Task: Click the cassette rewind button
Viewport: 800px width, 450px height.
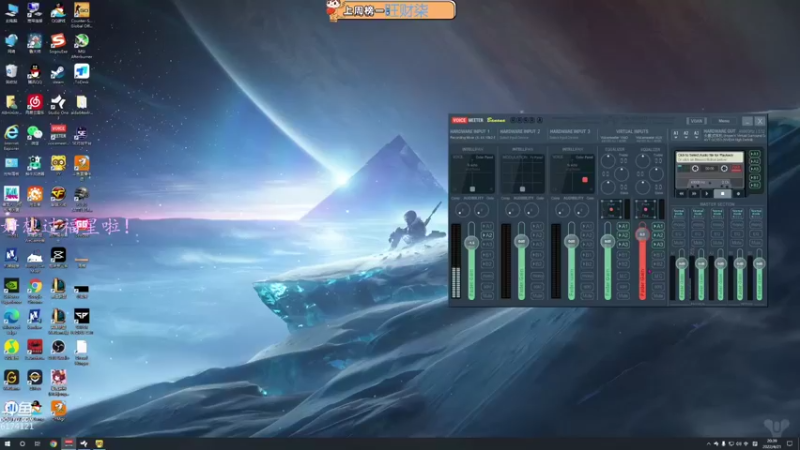Action: (682, 194)
